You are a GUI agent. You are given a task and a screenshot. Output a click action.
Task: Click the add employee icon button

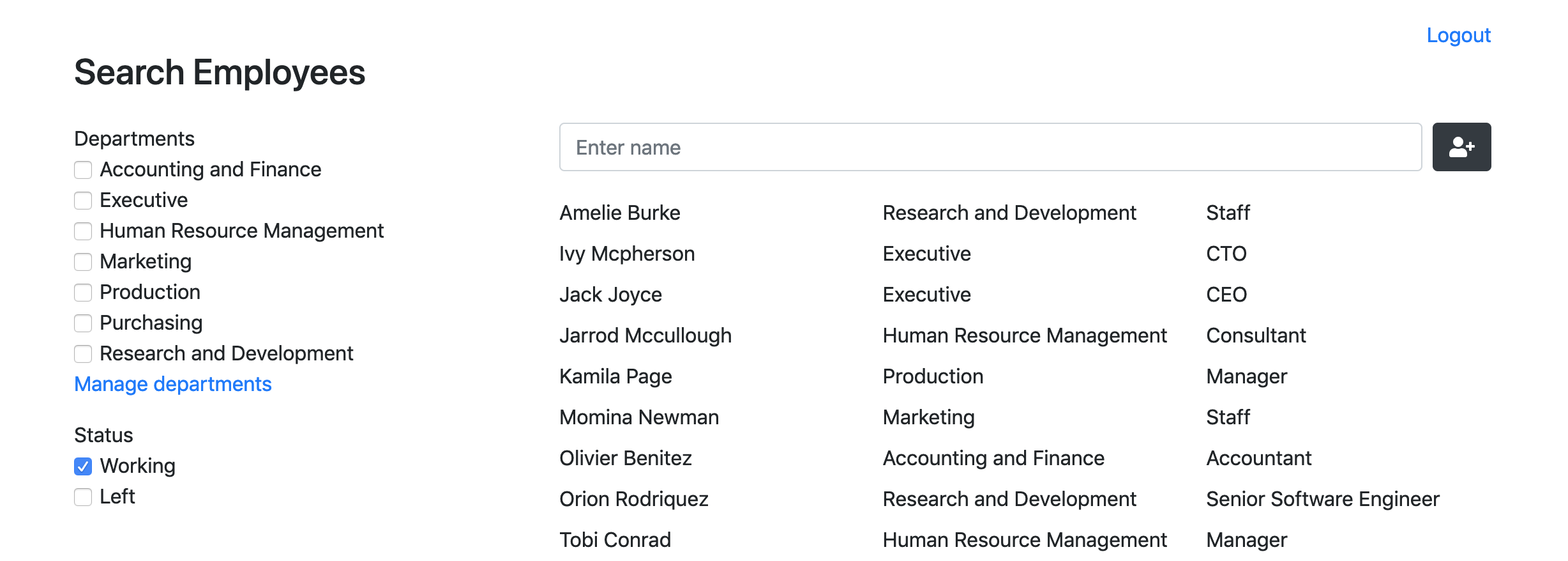(x=1461, y=147)
